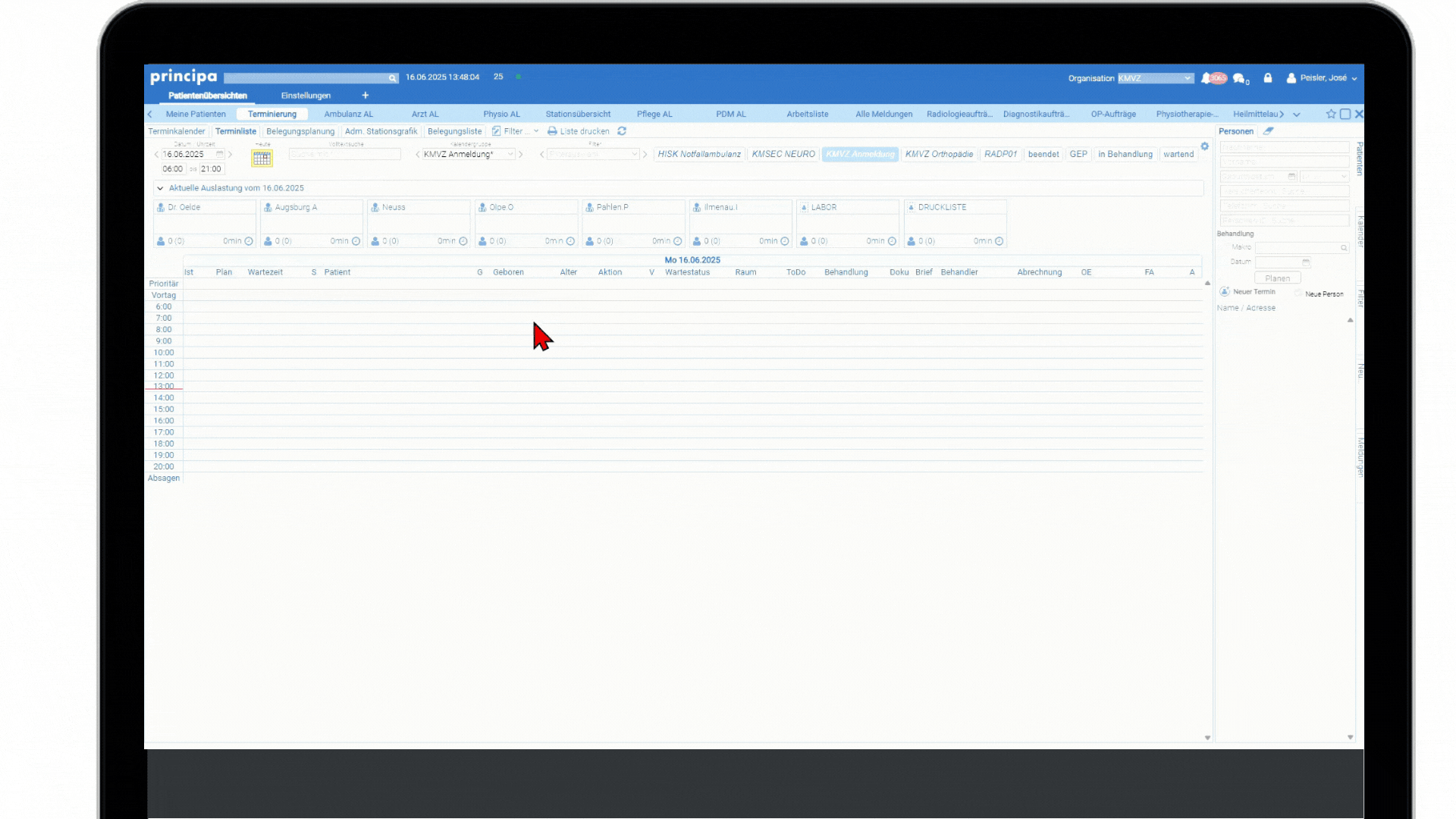The height and width of the screenshot is (819, 1456).
Task: Click the clock icon in the Augsburg A card
Action: pos(356,241)
